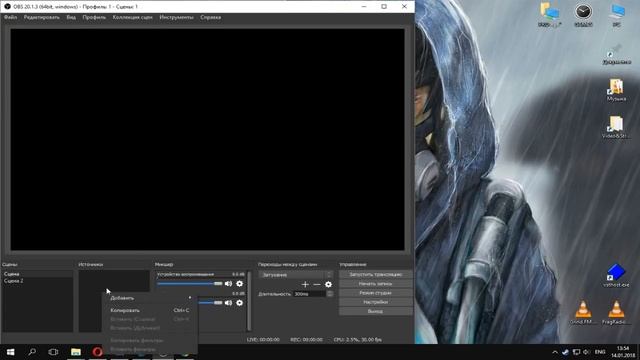The width and height of the screenshot is (640, 360).
Task: Open settings gear for Устройство воспроизведения channel
Action: coord(240,283)
